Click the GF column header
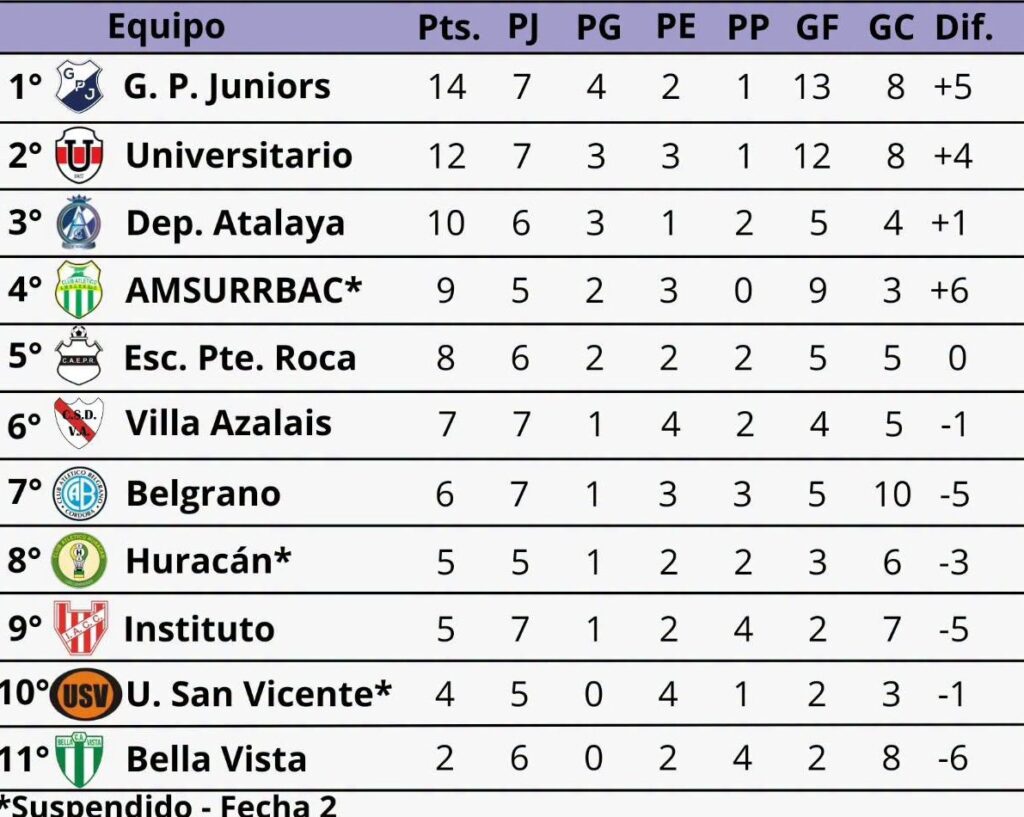The image size is (1024, 817). coord(817,28)
